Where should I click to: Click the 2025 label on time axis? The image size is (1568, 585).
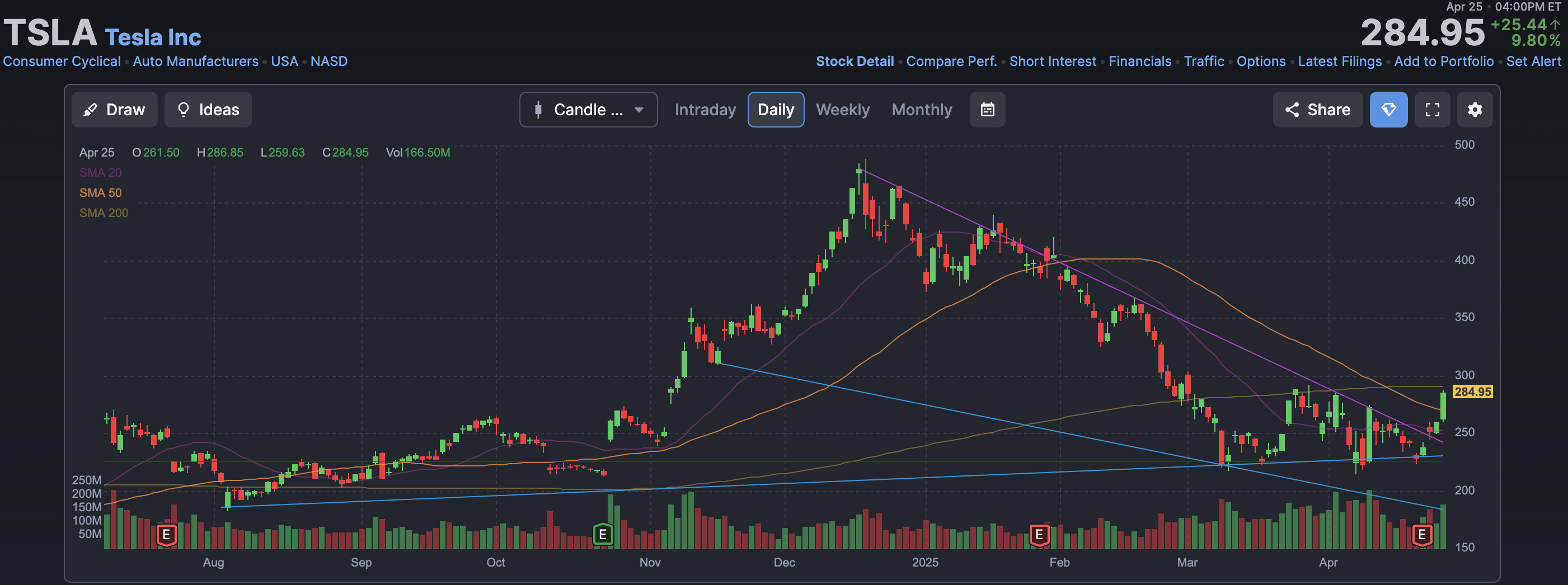point(924,563)
